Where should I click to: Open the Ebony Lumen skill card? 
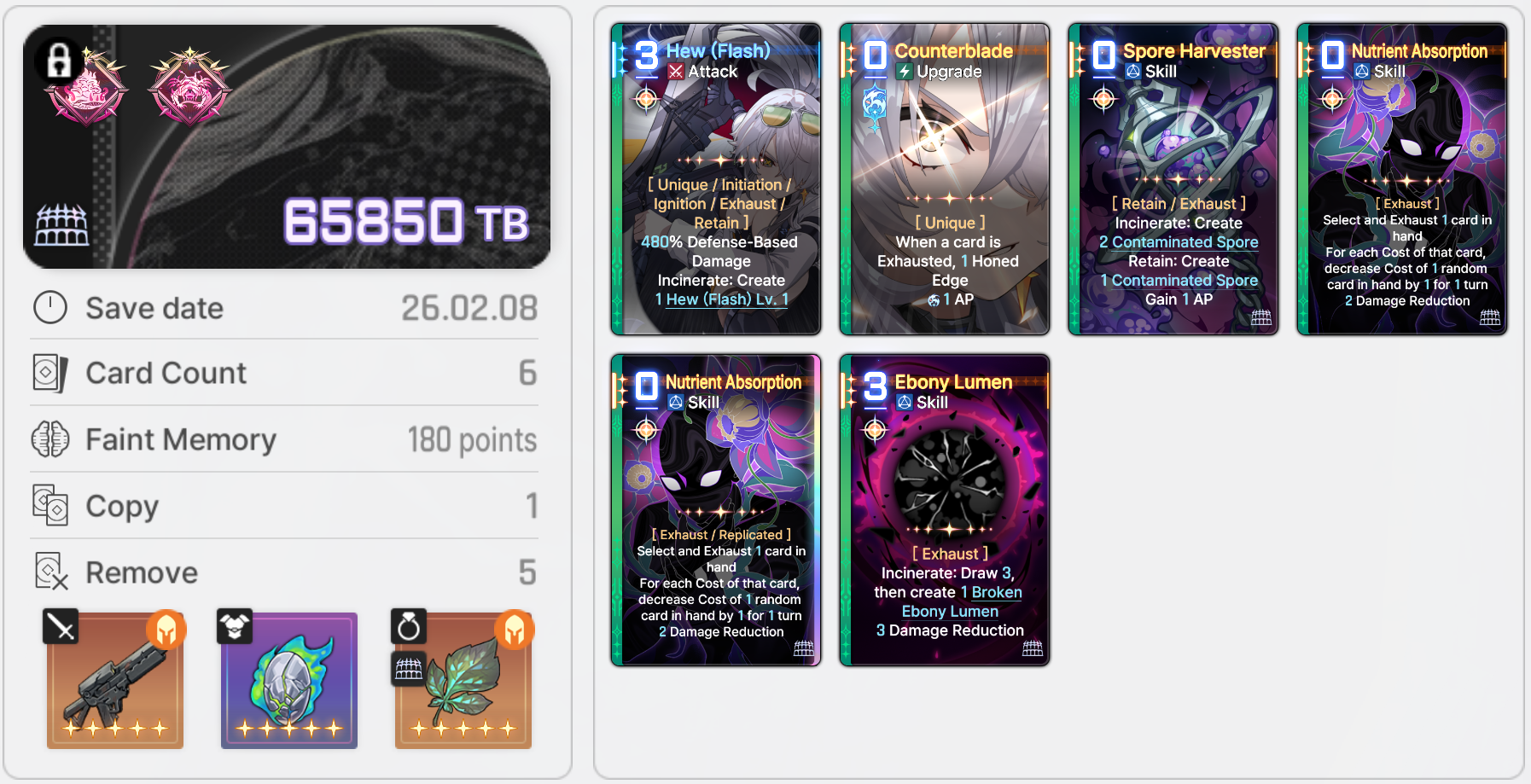click(945, 510)
